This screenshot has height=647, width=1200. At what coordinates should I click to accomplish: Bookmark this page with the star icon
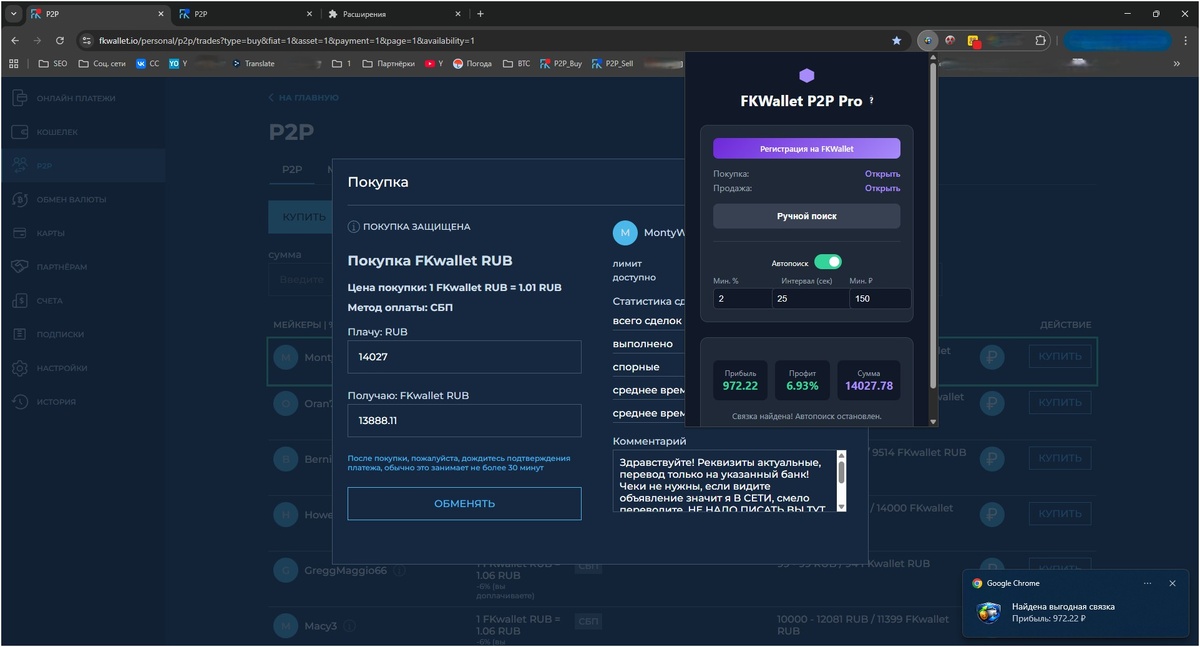point(896,41)
